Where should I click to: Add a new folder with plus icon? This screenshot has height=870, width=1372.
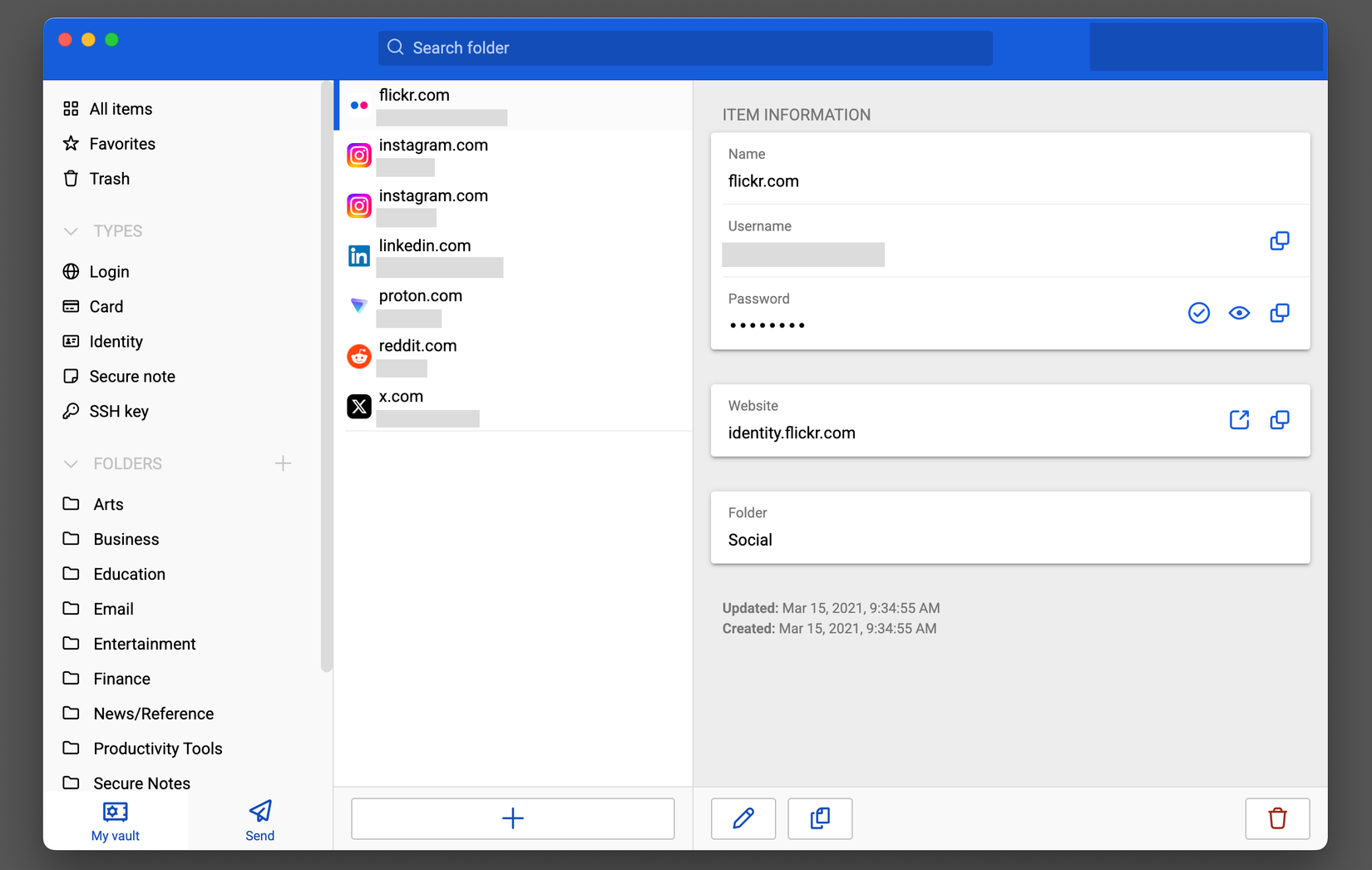tap(283, 463)
